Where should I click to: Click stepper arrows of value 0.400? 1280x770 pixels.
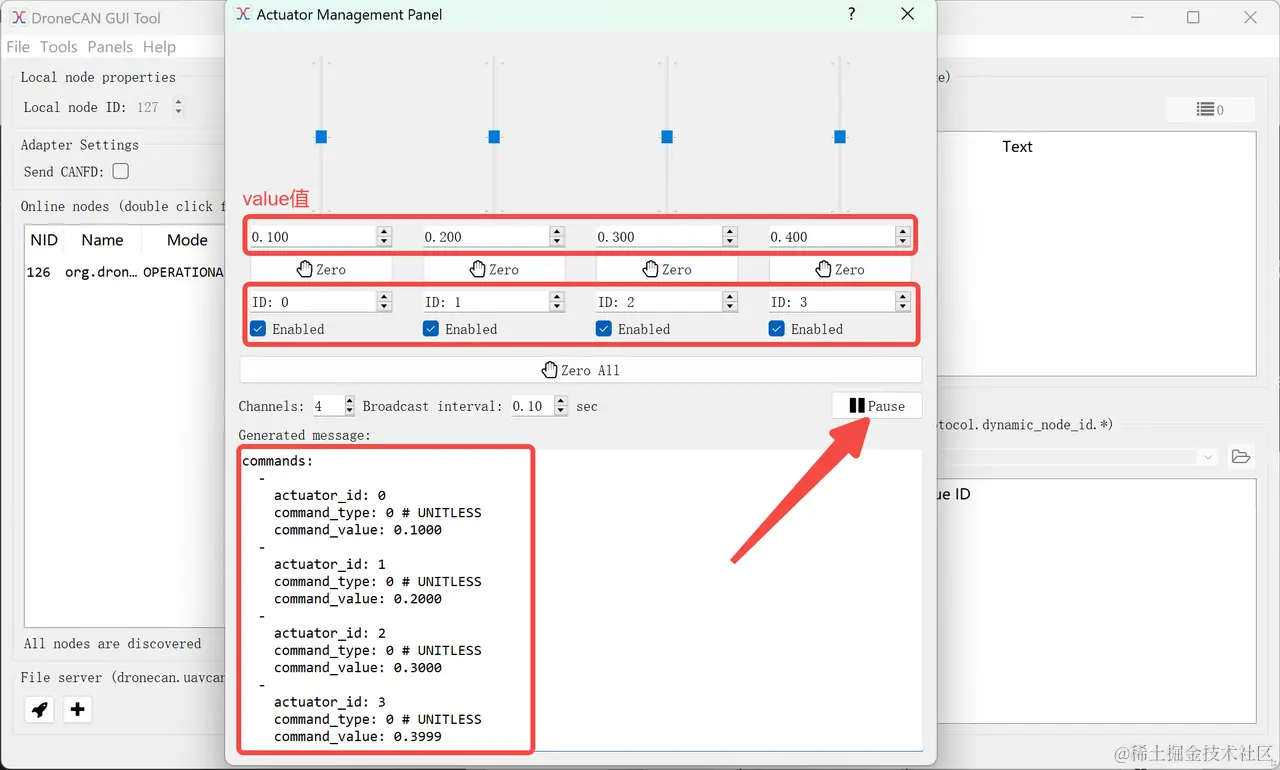coord(903,237)
